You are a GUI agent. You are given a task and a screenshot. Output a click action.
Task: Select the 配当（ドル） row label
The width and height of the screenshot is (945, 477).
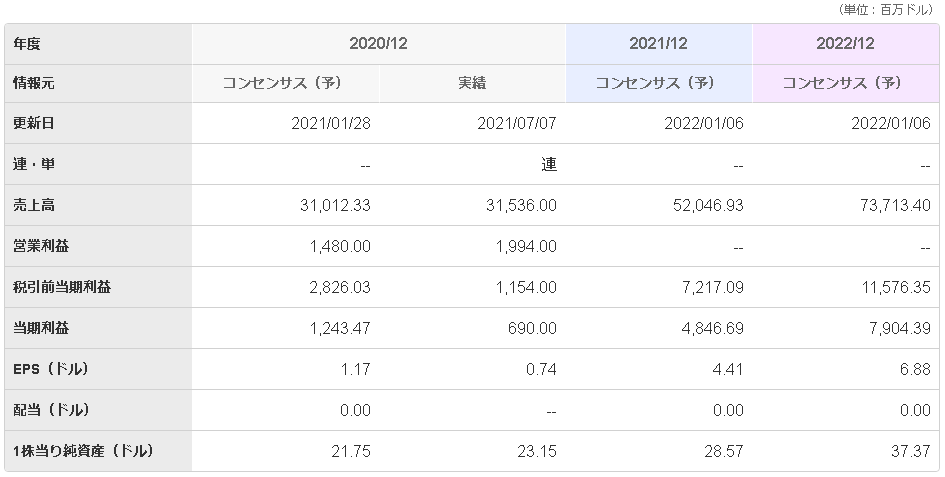(x=50, y=410)
